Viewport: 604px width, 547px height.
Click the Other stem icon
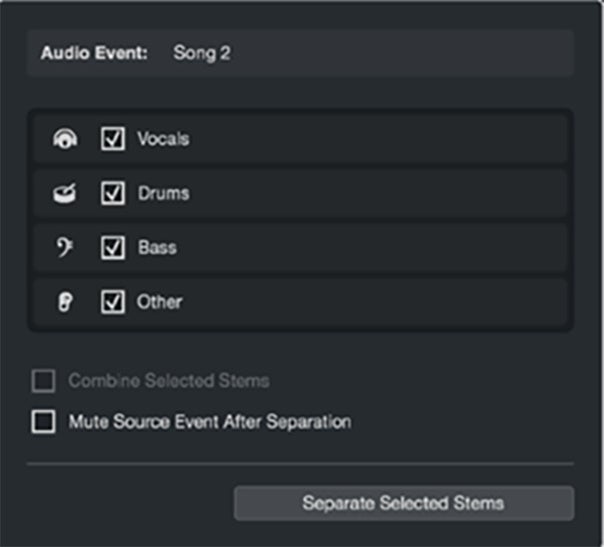pyautogui.click(x=64, y=301)
